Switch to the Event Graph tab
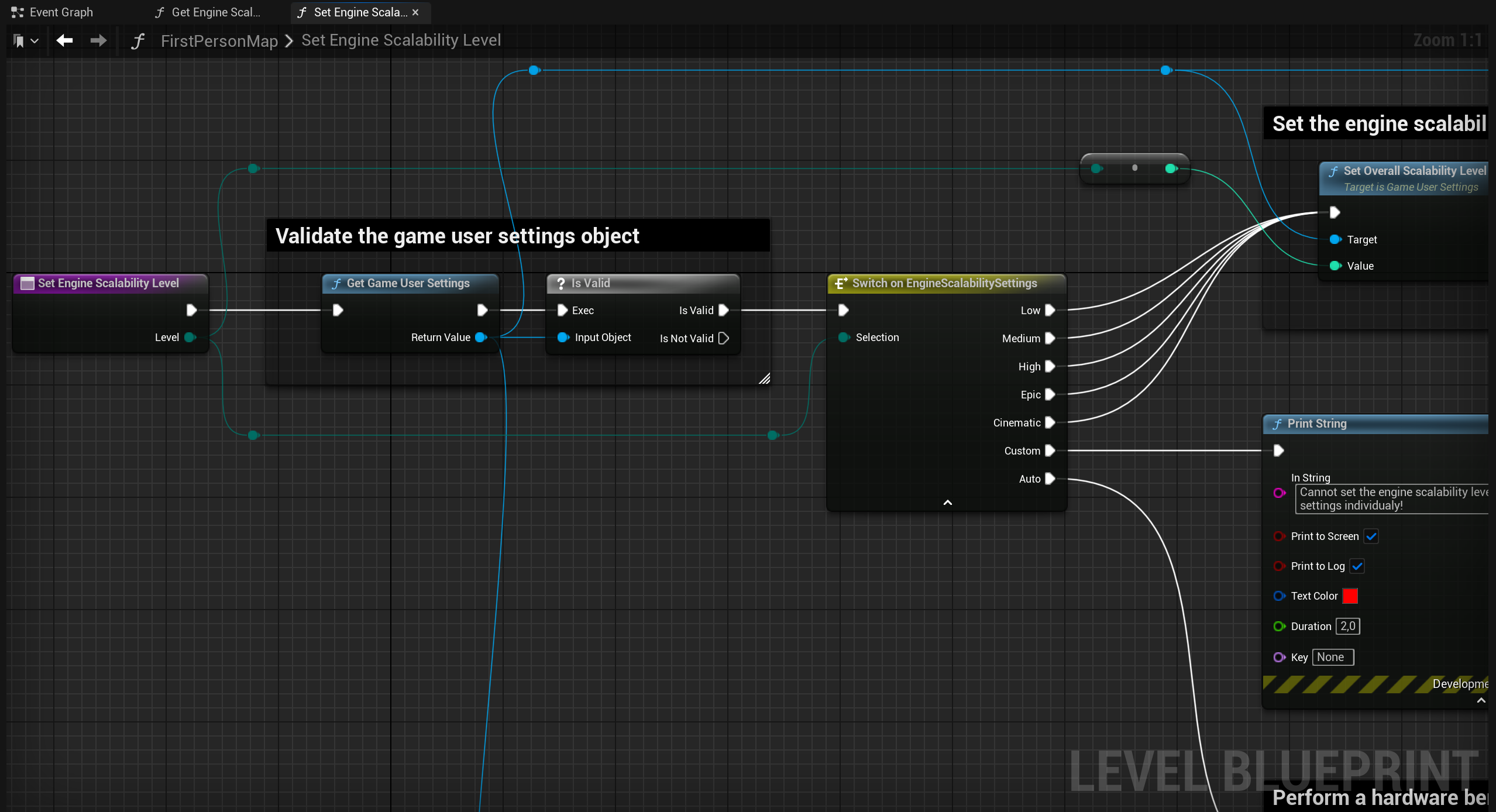 tap(61, 12)
